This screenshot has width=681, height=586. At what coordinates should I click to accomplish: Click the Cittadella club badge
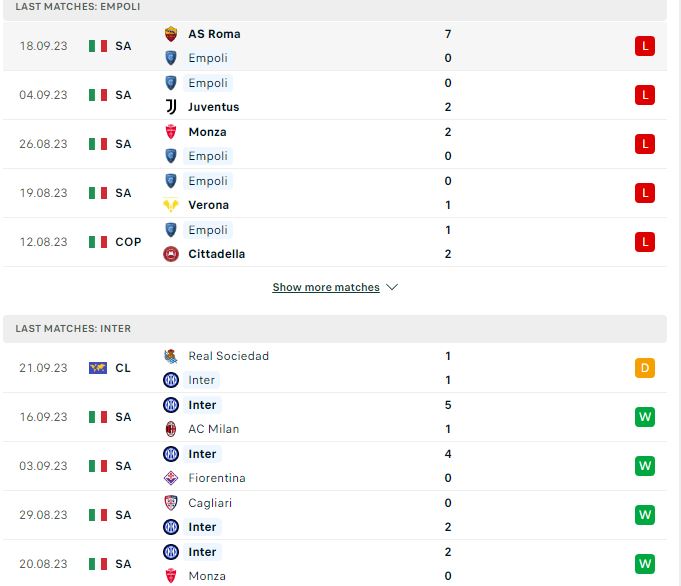[x=171, y=254]
